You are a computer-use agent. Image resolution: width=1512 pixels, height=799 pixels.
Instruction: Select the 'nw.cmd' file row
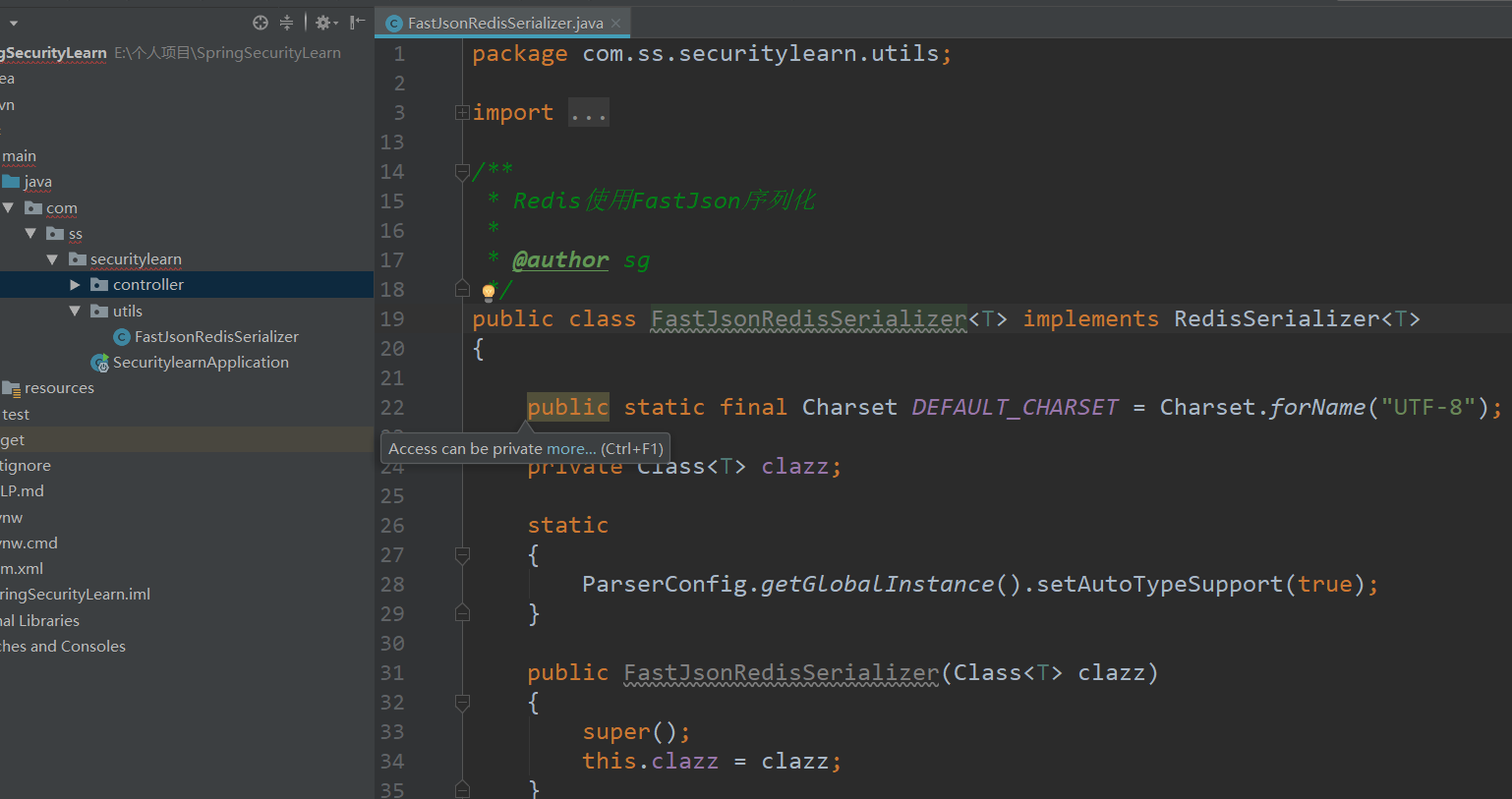point(187,542)
